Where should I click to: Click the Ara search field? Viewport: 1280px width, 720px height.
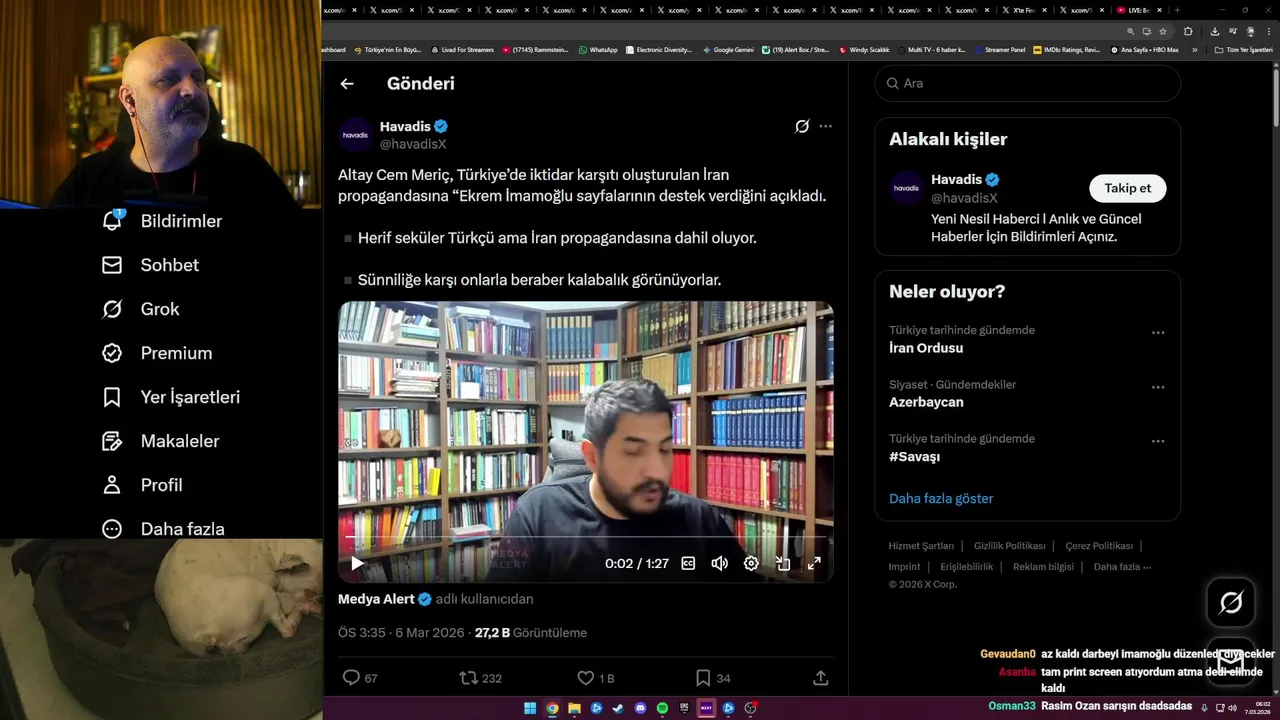click(1027, 83)
